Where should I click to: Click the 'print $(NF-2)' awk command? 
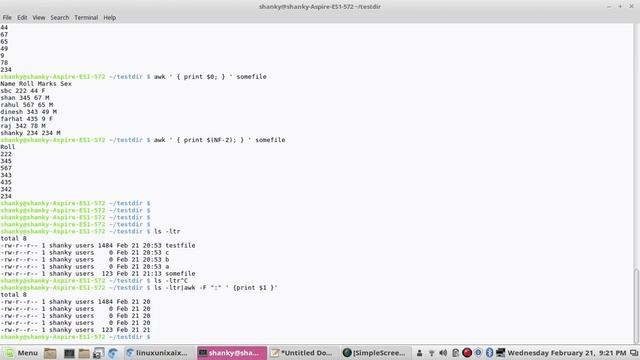pos(220,140)
